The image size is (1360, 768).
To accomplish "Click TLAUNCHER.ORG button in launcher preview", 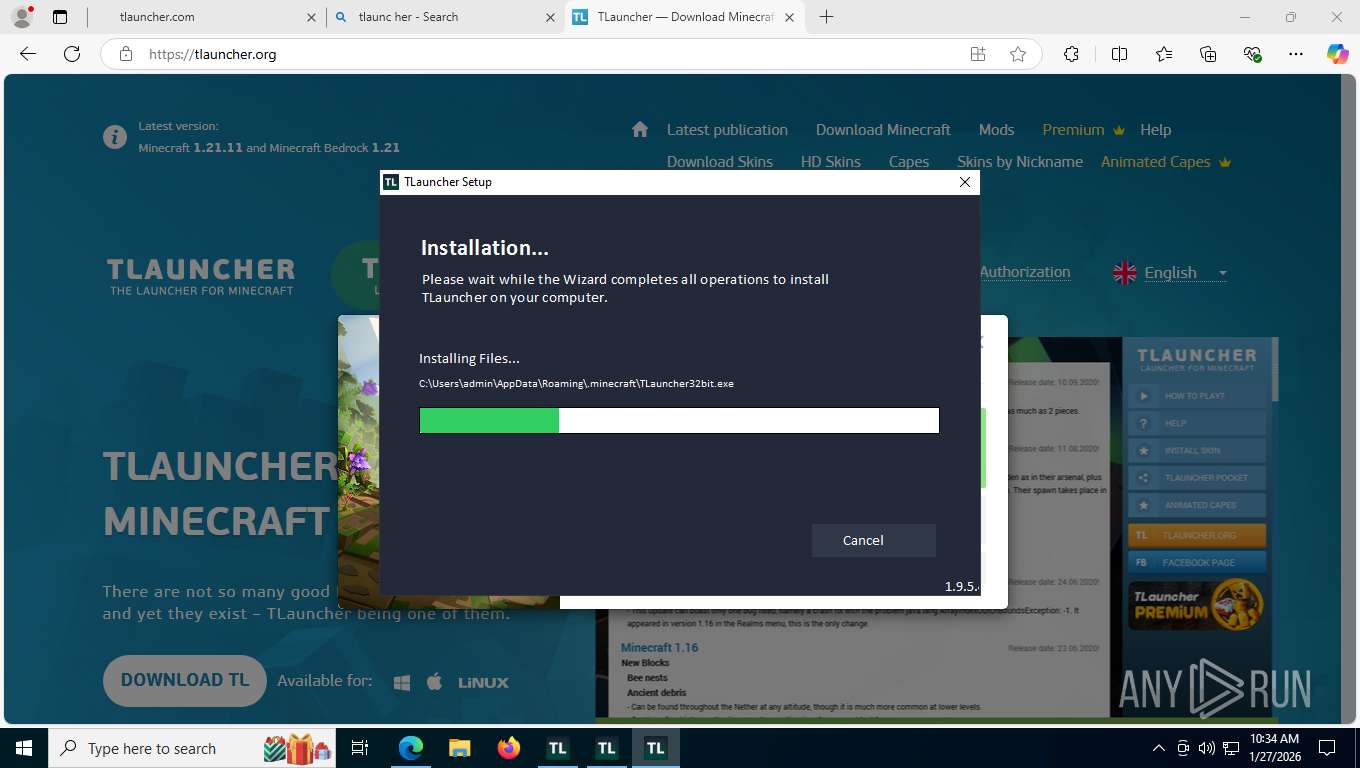I will coord(1197,536).
